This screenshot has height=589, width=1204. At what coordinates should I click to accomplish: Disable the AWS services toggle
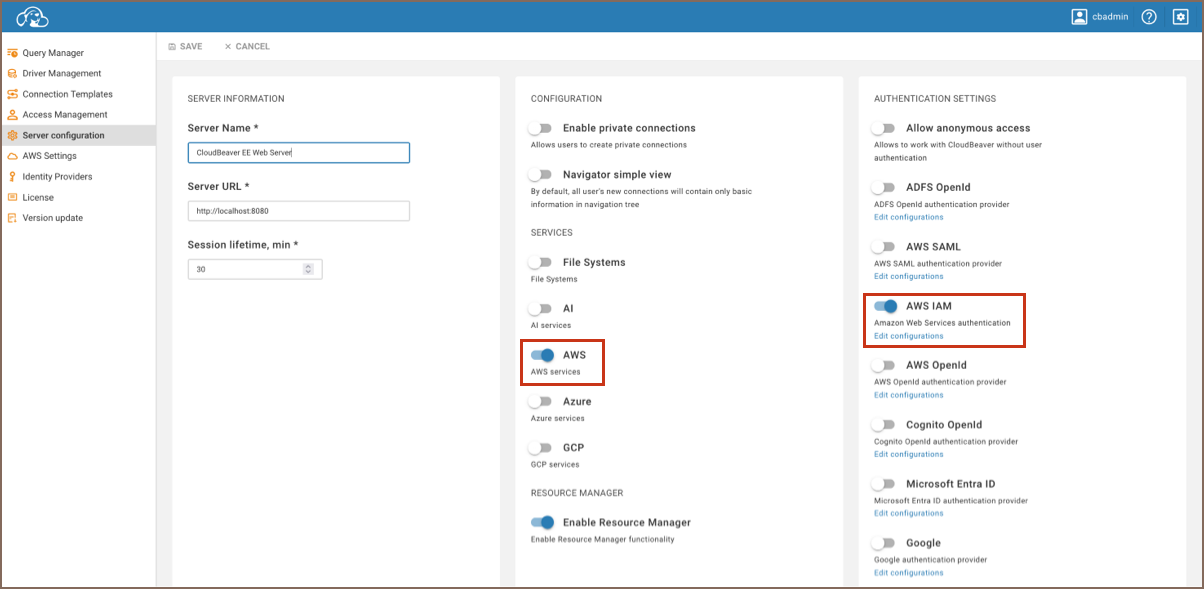coord(542,355)
